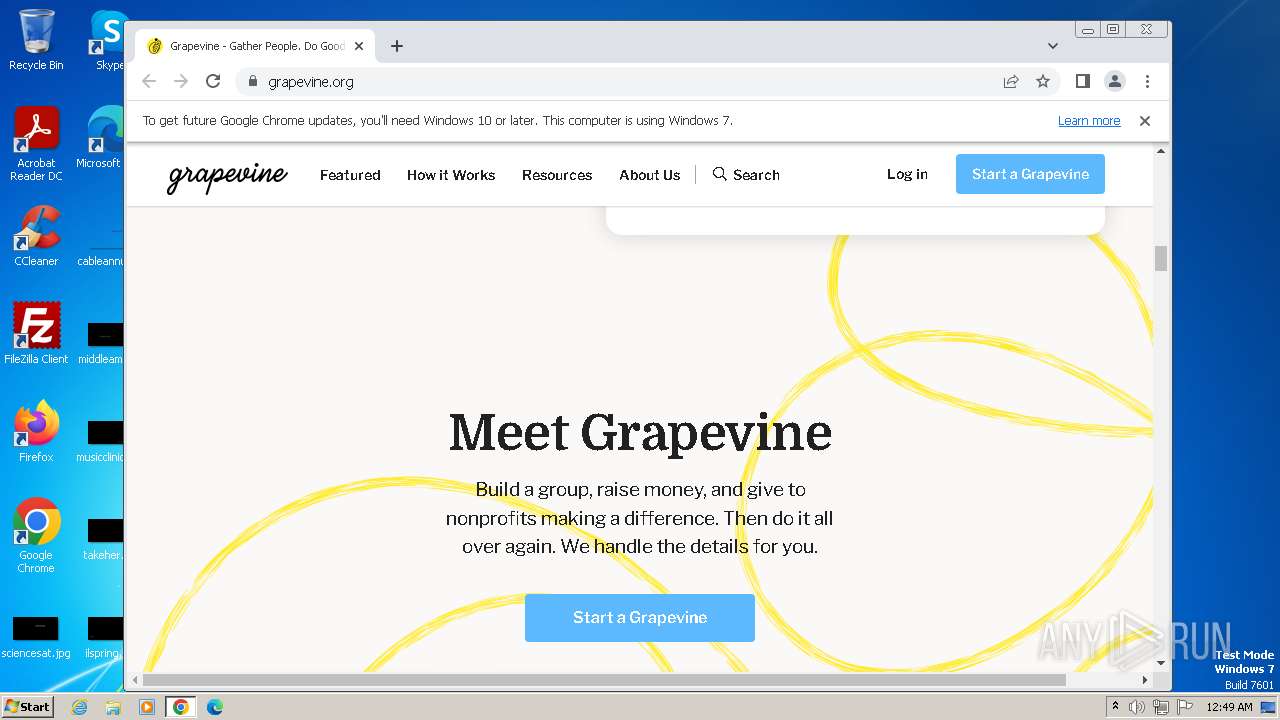Open Edge in taskbar
This screenshot has height=720, width=1280.
point(215,707)
